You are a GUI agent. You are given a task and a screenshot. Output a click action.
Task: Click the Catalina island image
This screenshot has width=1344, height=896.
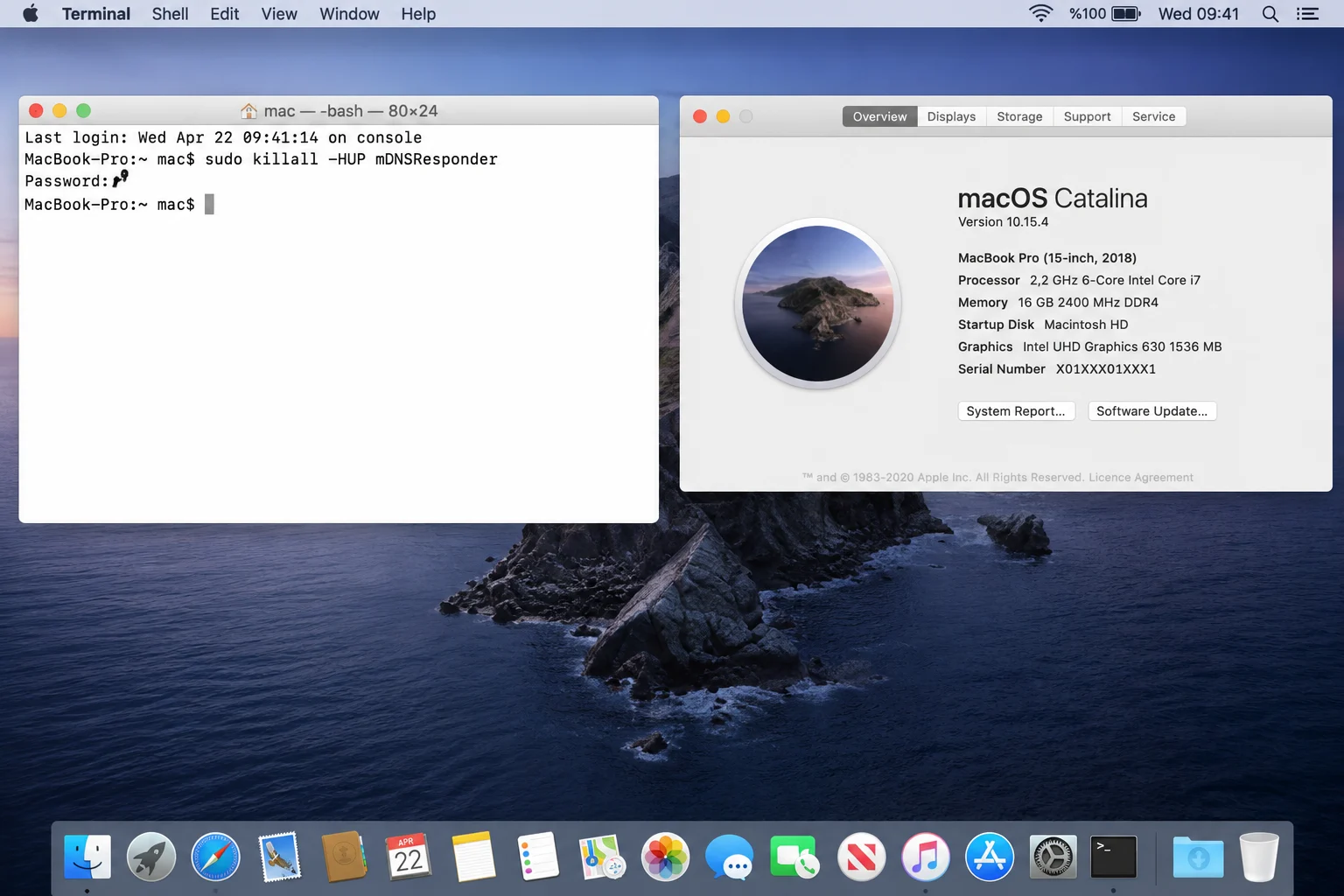click(818, 303)
